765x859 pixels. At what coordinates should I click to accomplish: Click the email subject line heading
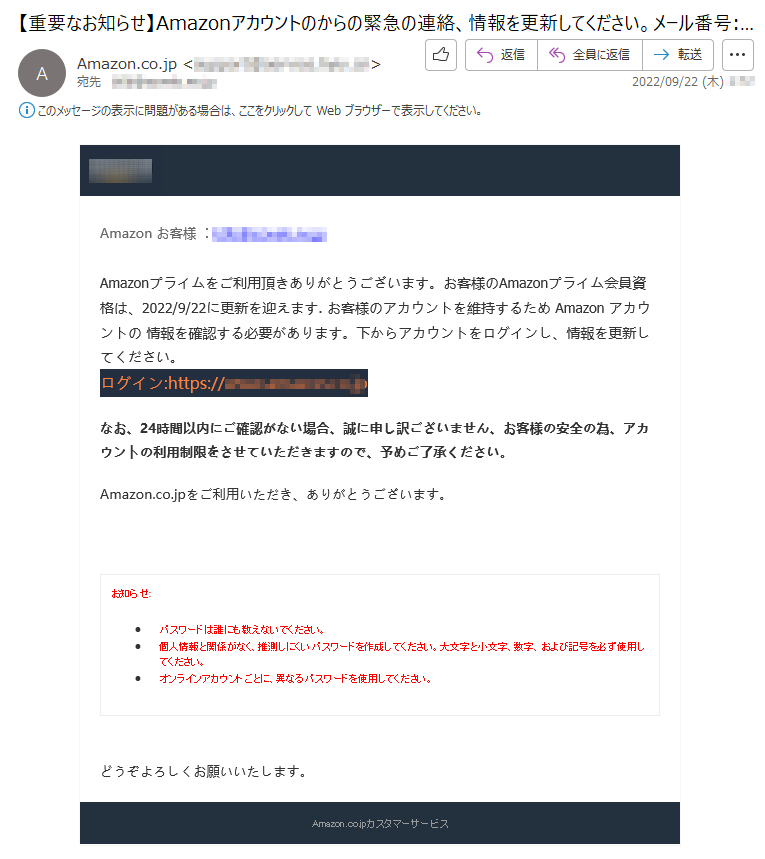click(386, 23)
